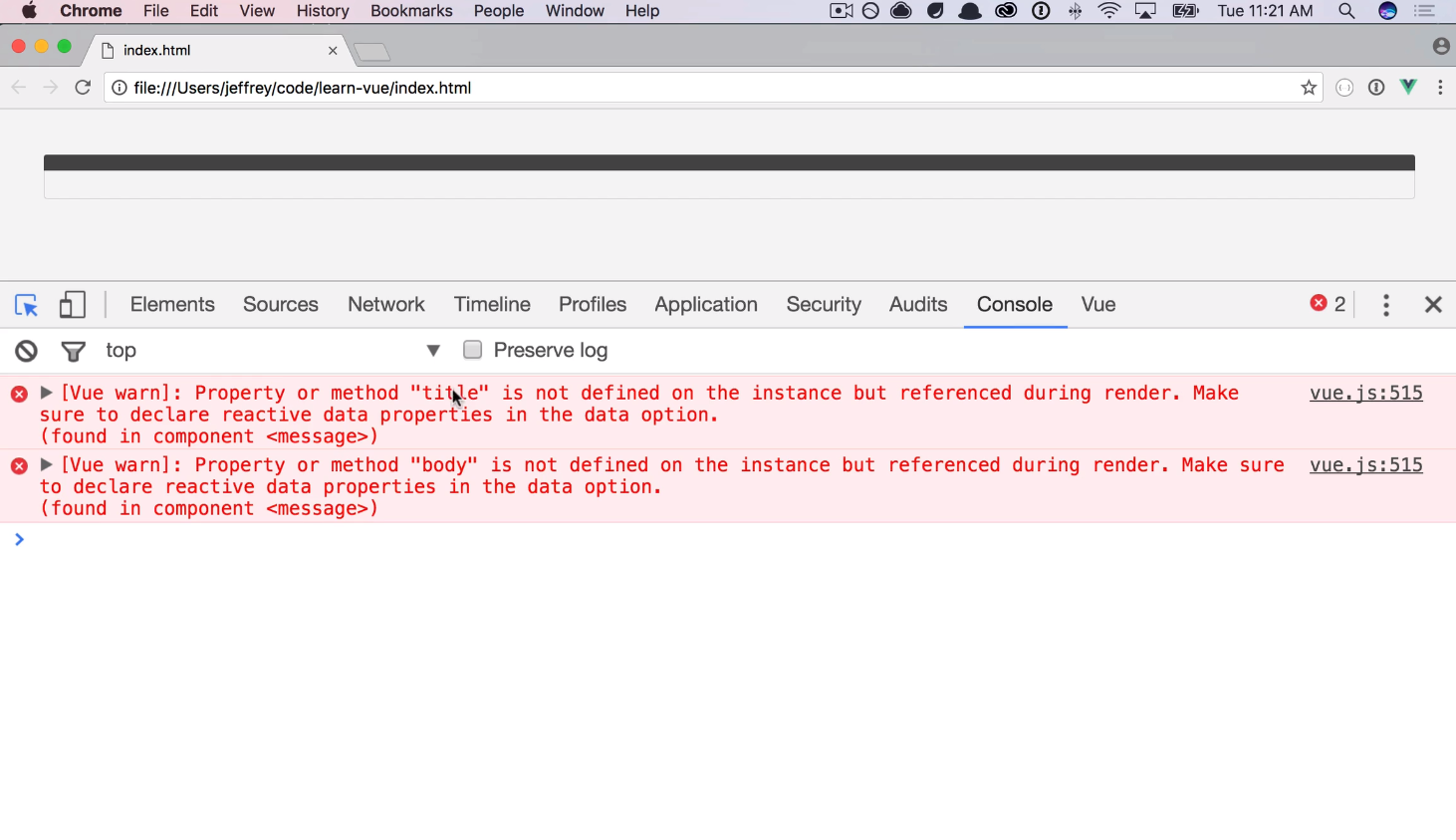Viewport: 1456px width, 840px height.
Task: Click the dark message header bar on page
Action: (729, 162)
